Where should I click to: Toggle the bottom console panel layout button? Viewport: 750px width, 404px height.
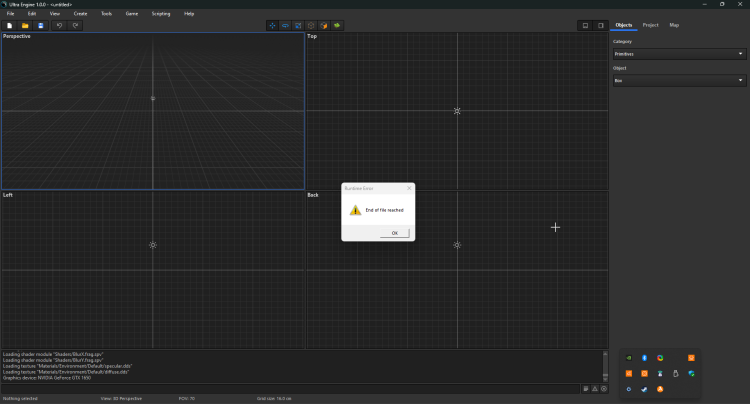click(585, 25)
